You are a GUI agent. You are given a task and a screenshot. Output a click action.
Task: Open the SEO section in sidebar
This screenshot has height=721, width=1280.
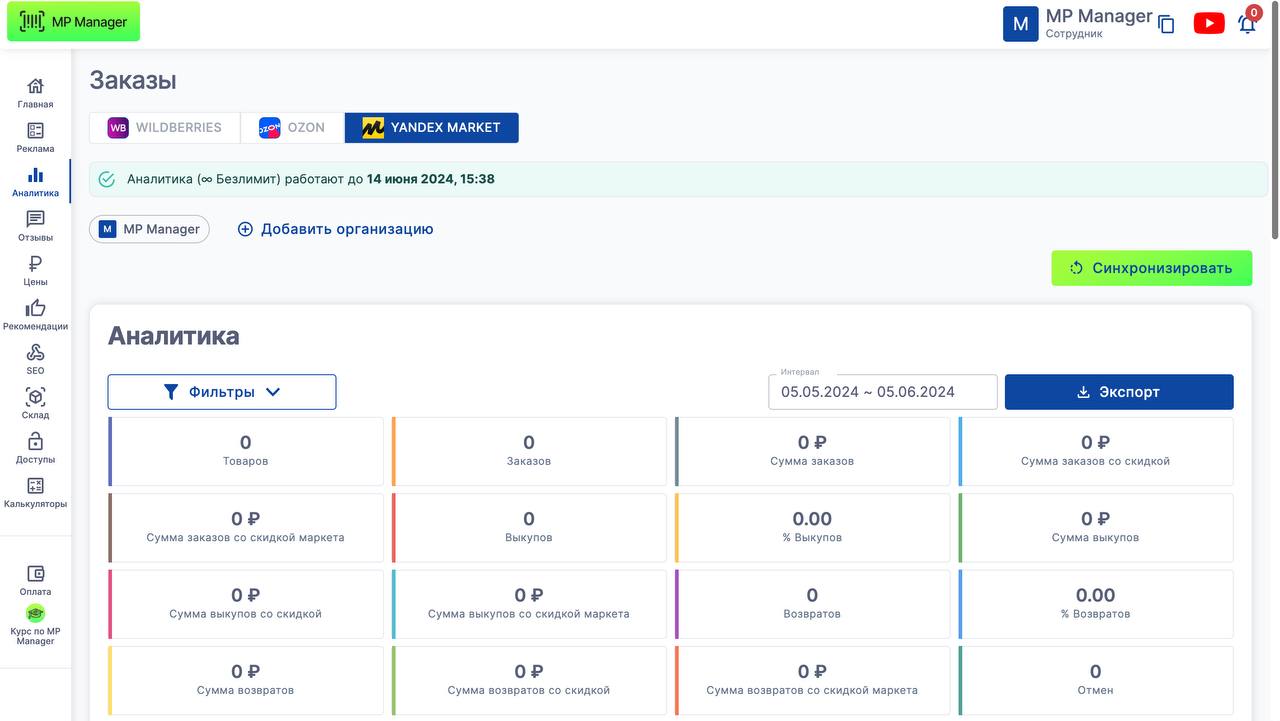point(35,359)
